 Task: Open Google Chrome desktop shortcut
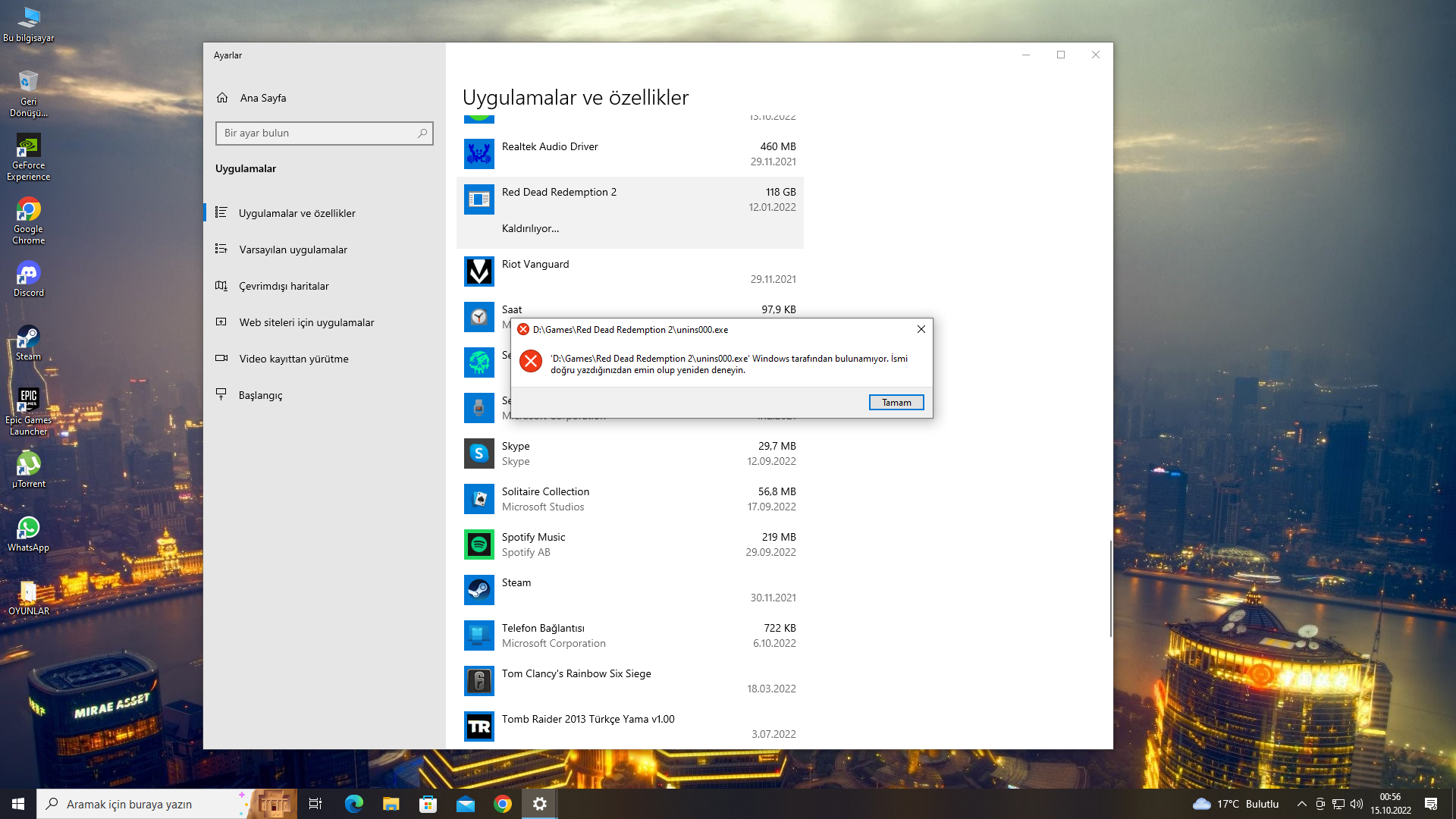coord(28,221)
